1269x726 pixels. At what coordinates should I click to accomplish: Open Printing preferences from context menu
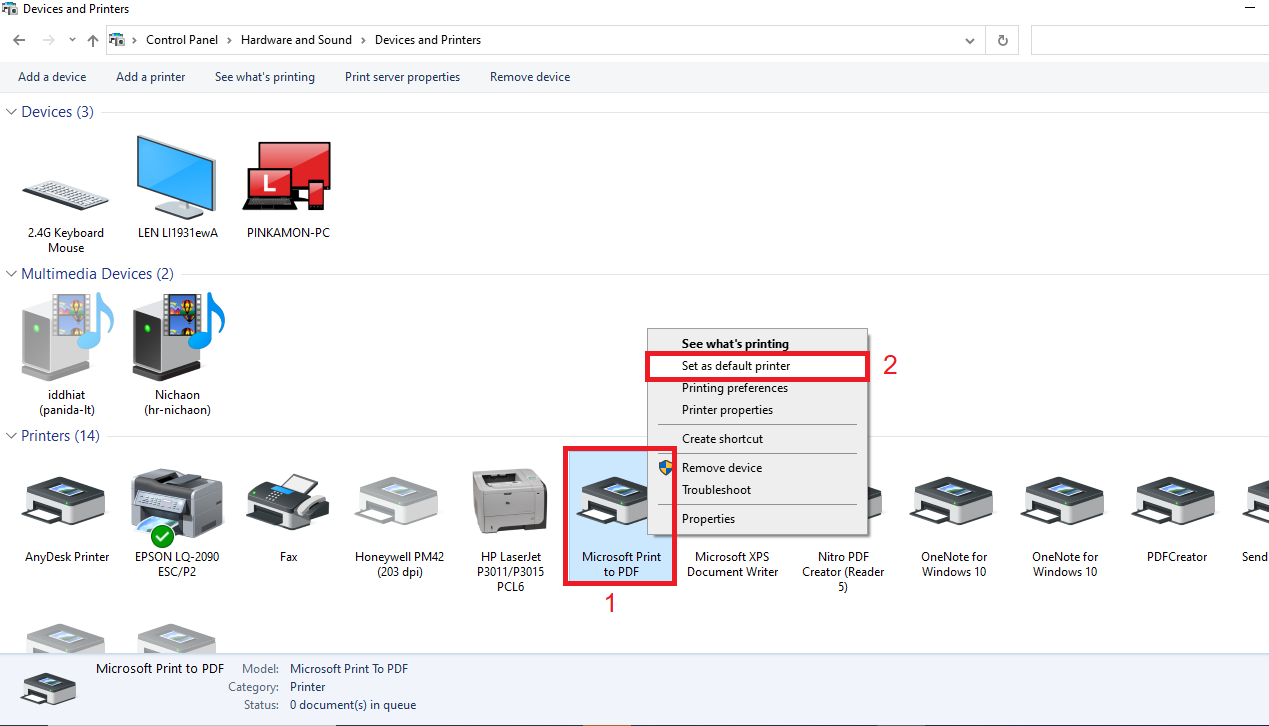click(735, 388)
